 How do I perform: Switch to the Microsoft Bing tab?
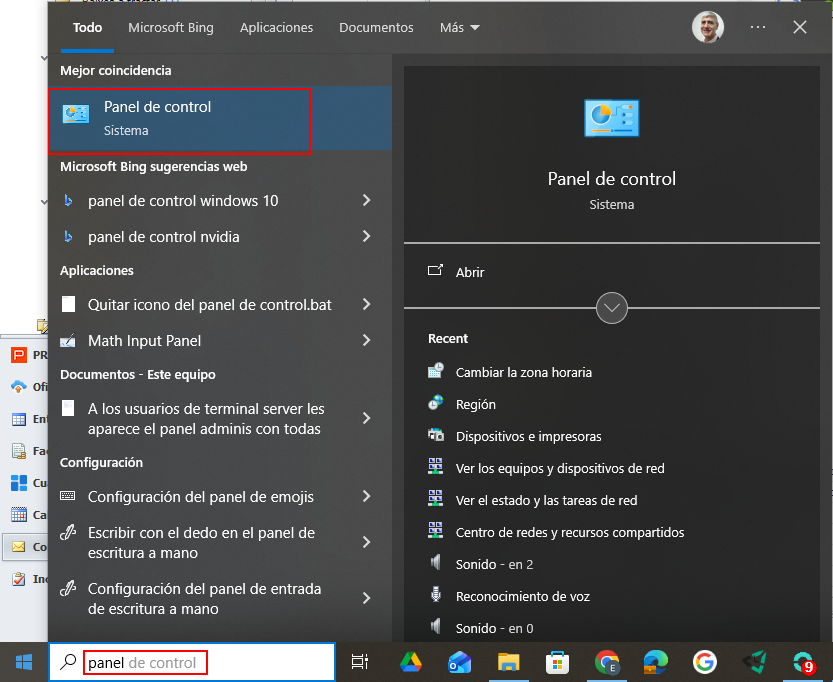pos(171,28)
